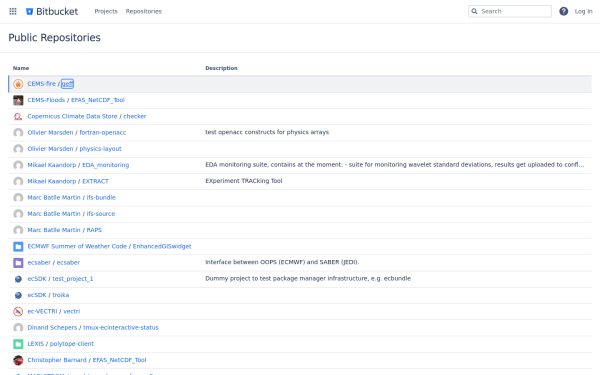Open the ec-VECTRI project link

point(42,311)
